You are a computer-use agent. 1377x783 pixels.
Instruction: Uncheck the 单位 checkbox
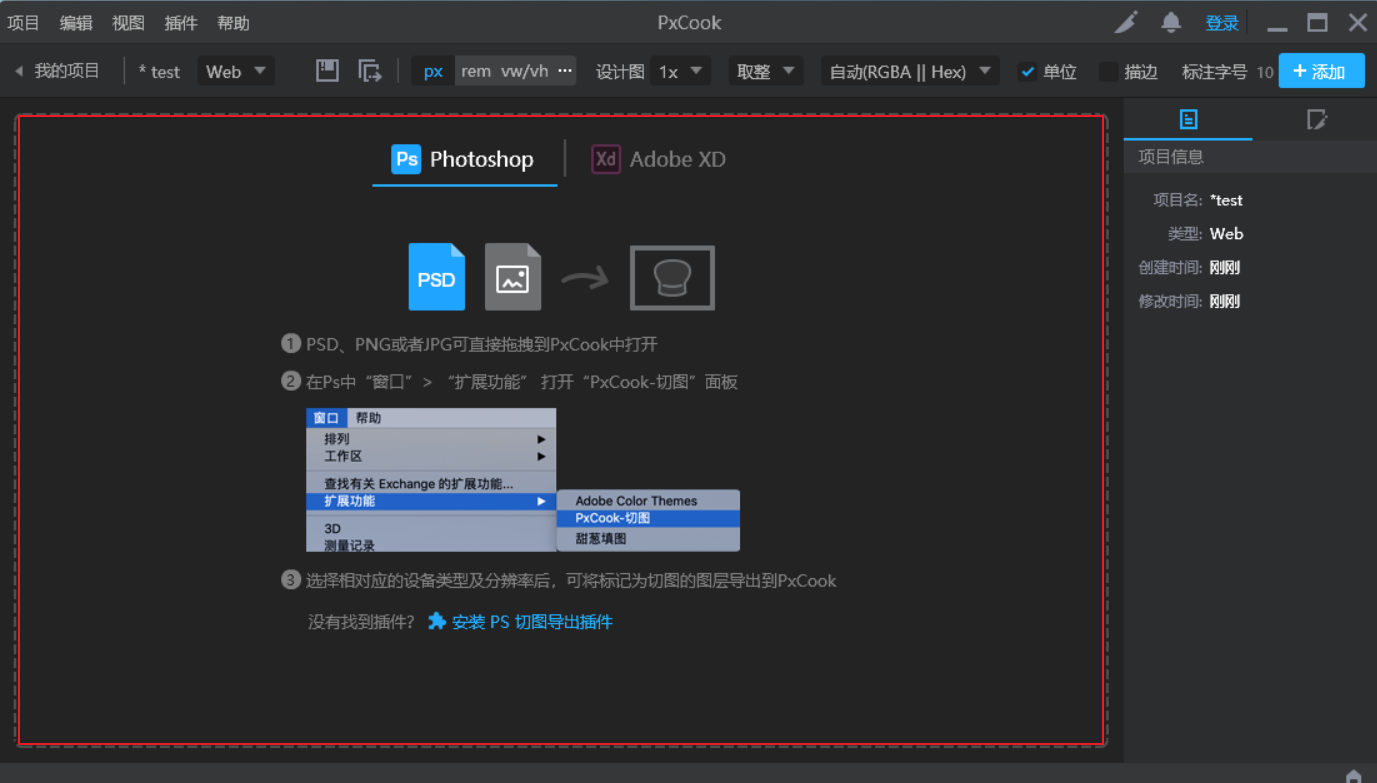[1027, 72]
